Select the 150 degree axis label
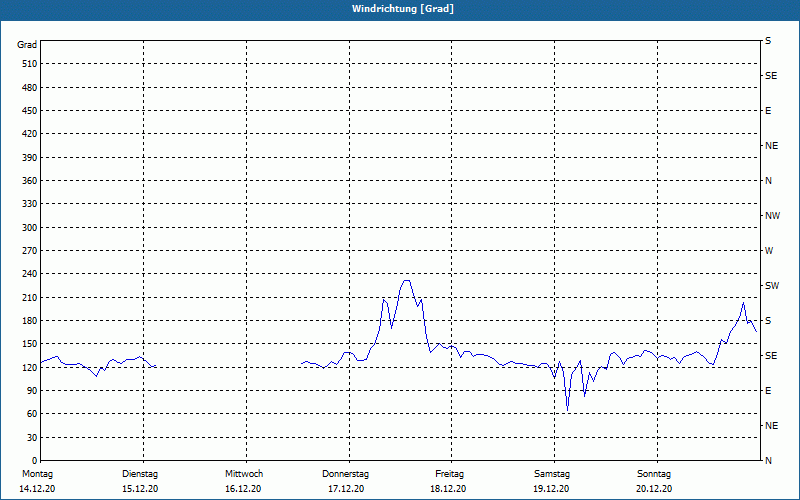Image resolution: width=800 pixels, height=500 pixels. point(30,344)
